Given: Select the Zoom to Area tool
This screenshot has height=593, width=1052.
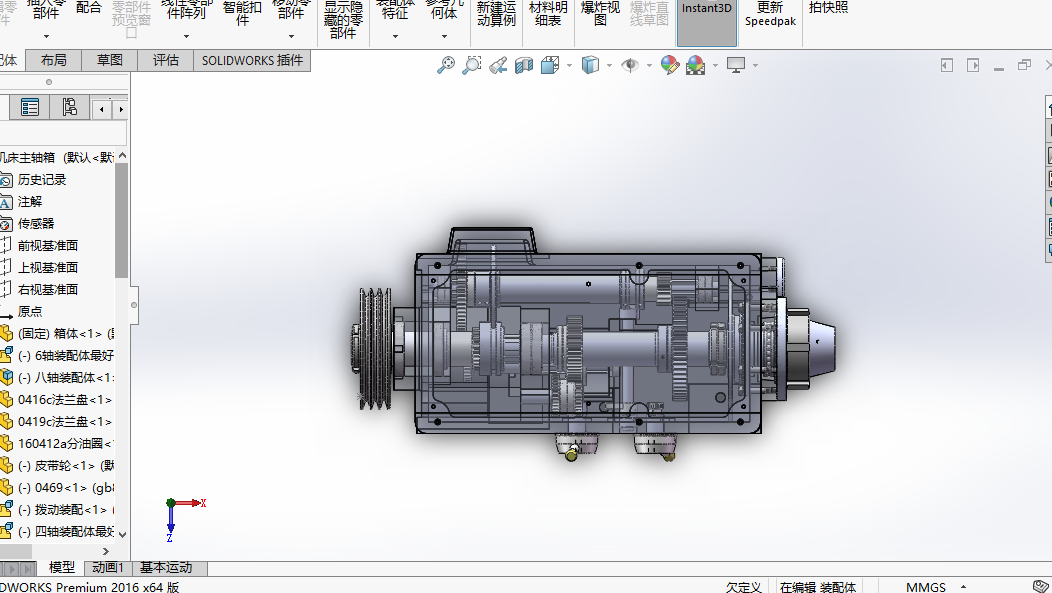Looking at the screenshot, I should tap(472, 65).
